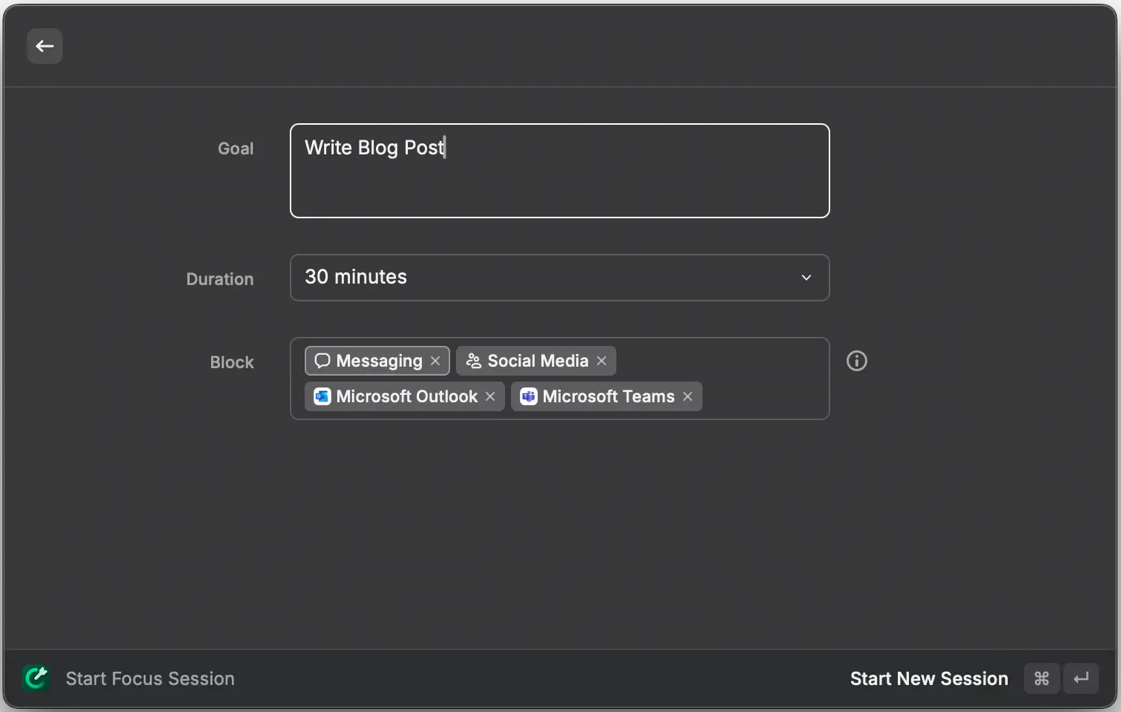Remove Microsoft Teams from block list

[688, 397]
